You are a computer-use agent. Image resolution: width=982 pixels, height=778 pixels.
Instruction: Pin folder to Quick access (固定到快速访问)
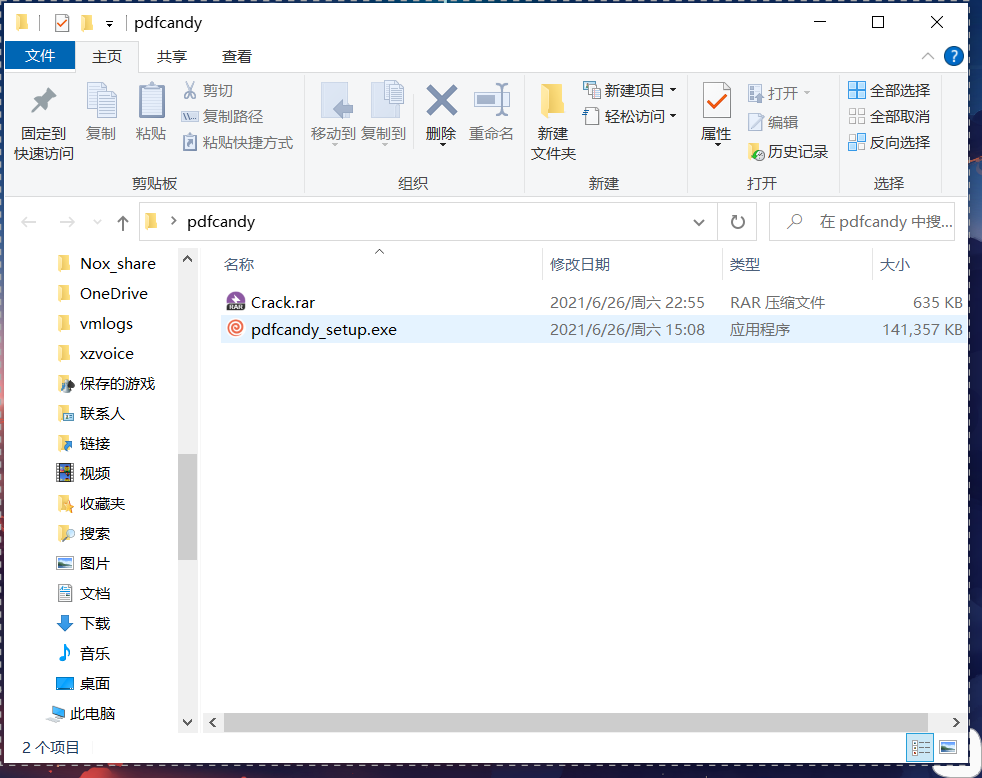click(44, 123)
